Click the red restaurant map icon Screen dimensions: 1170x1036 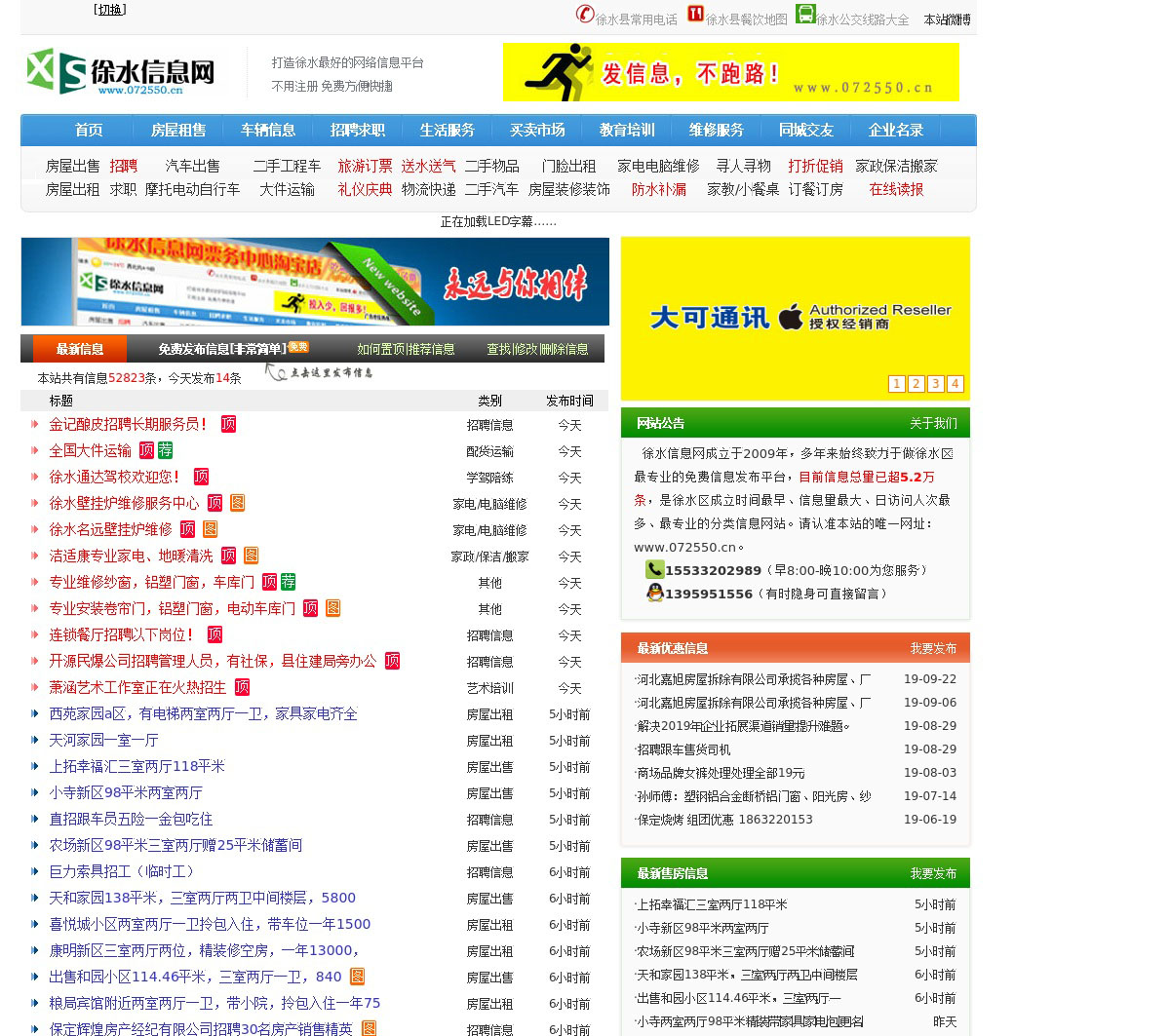coord(695,14)
